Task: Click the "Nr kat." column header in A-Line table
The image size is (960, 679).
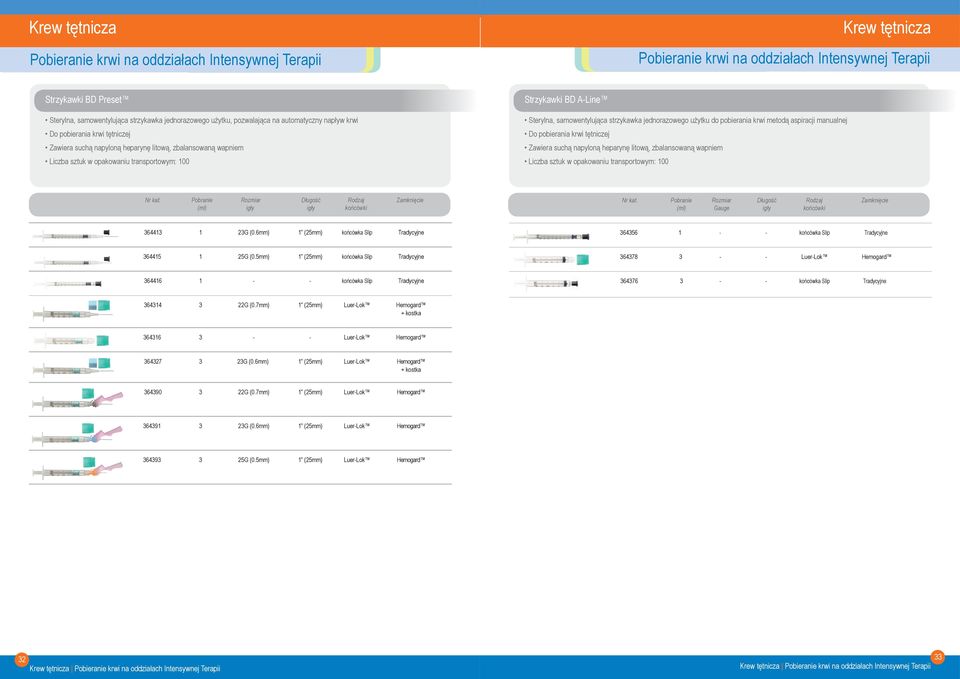Action: click(x=629, y=200)
